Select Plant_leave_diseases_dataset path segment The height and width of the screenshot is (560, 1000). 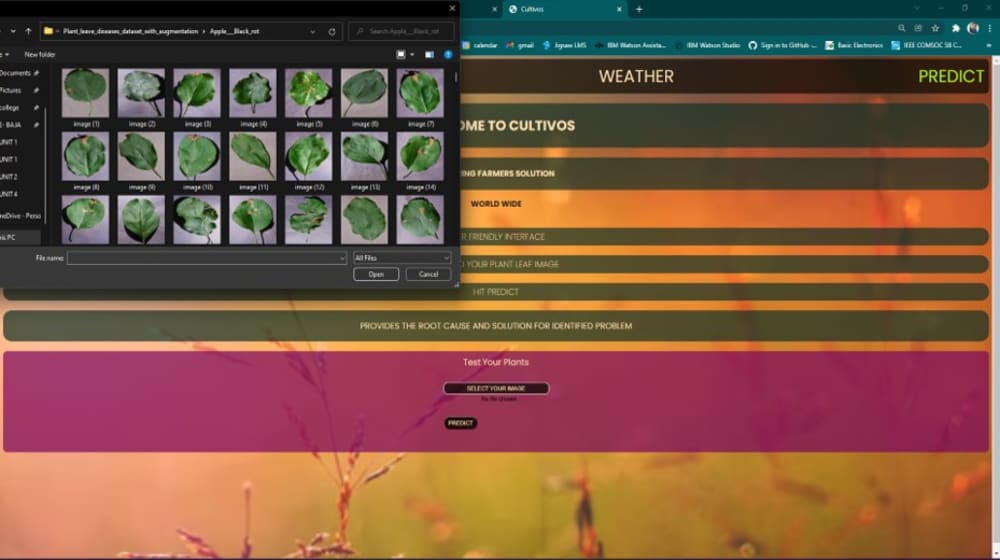(x=131, y=31)
